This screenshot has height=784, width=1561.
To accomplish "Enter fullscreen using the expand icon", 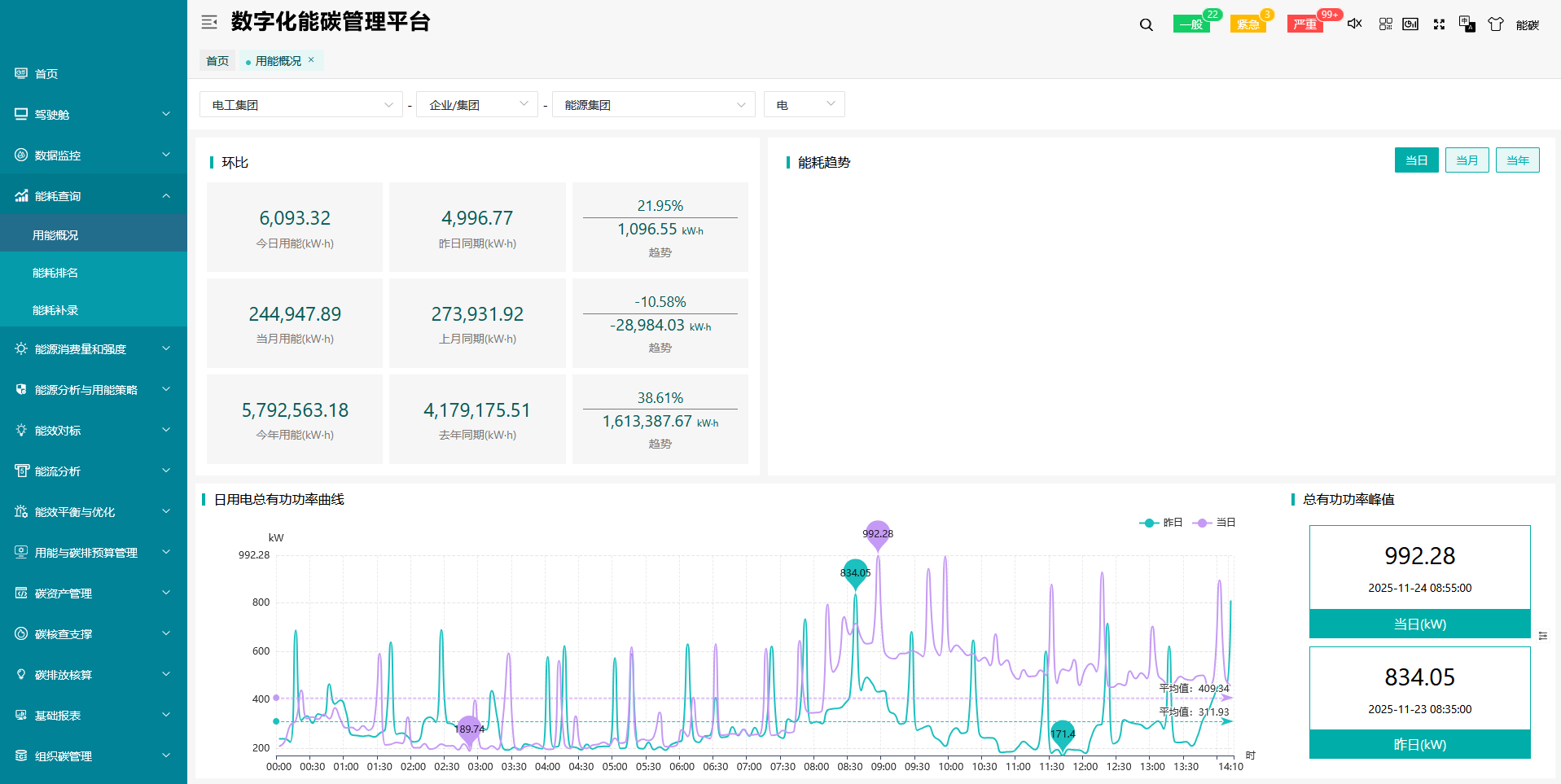I will tap(1439, 24).
